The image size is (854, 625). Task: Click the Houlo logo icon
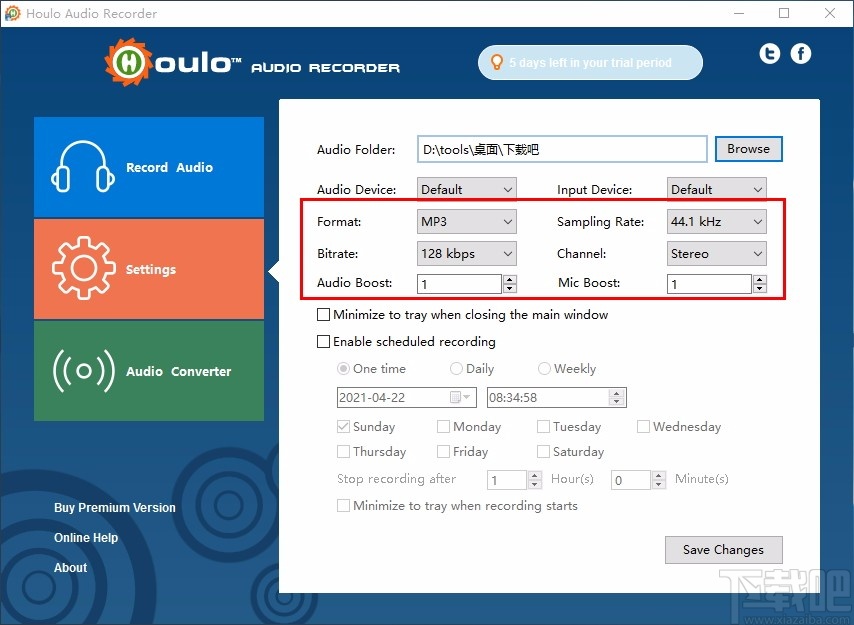(129, 62)
